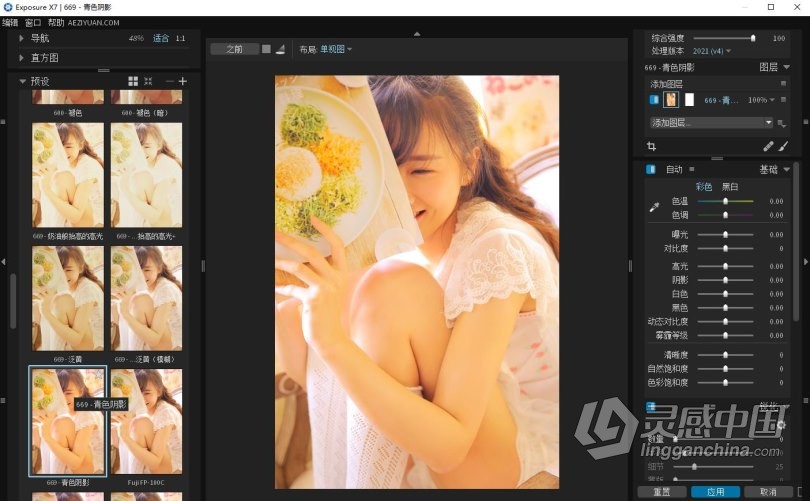Open the 单视图 layout dropdown
This screenshot has height=501, width=810.
pos(336,49)
